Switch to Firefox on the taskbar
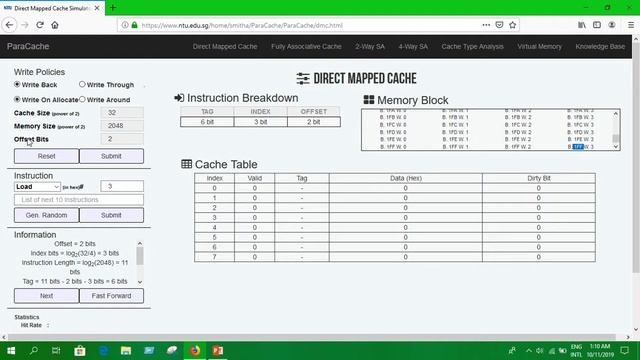The image size is (640, 360). coord(195,351)
